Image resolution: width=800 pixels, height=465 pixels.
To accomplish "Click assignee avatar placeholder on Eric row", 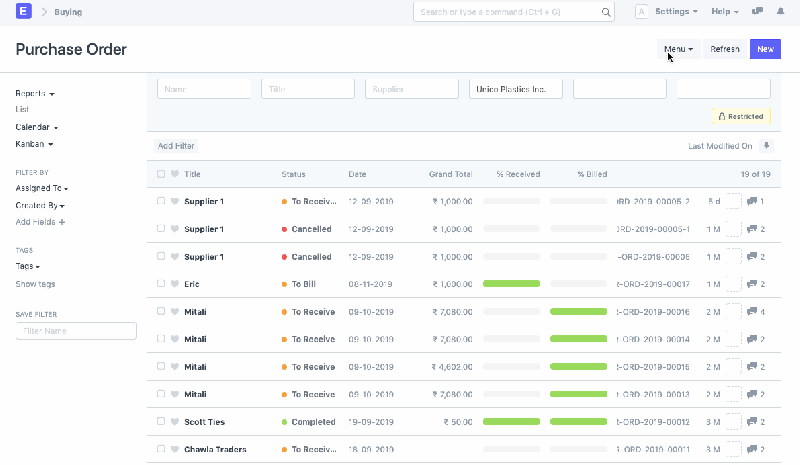I will tap(733, 284).
